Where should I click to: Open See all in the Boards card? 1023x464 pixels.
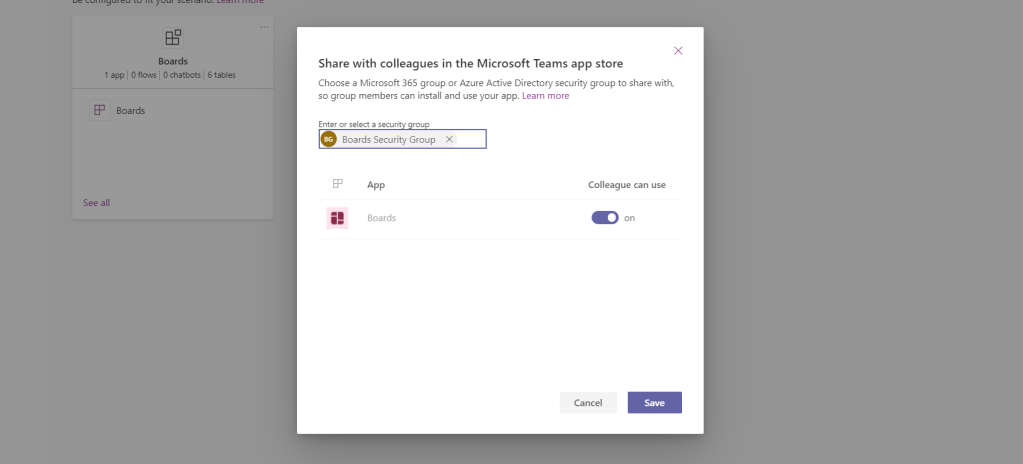[x=96, y=203]
